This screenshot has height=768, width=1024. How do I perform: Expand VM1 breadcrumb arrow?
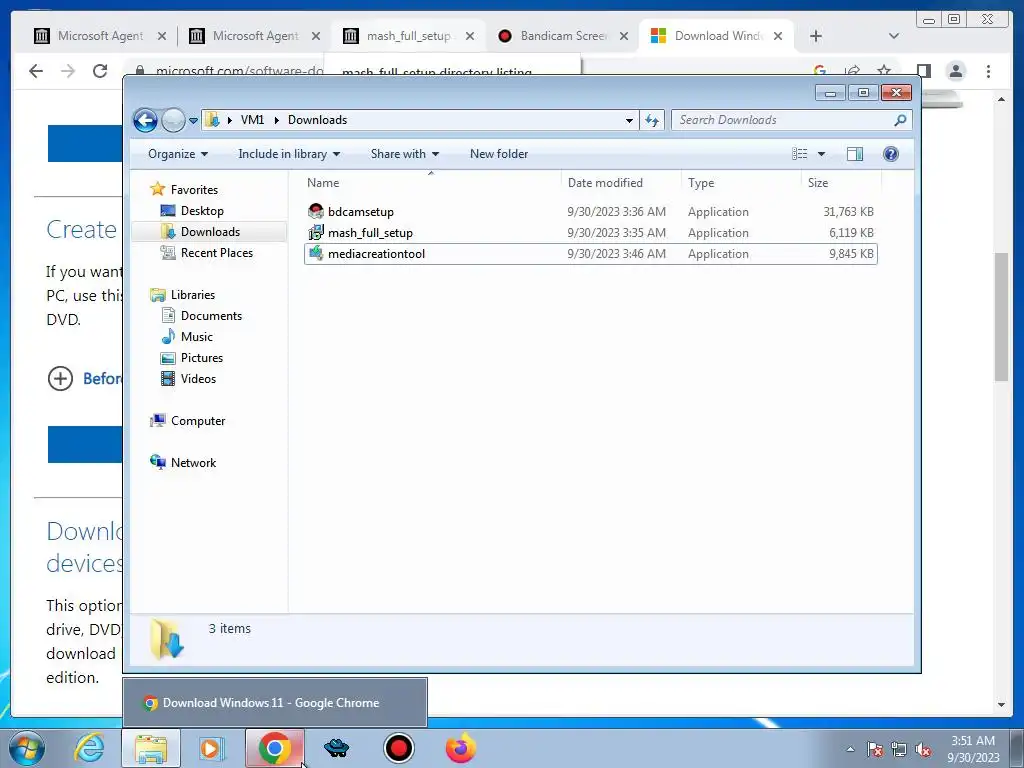(276, 120)
